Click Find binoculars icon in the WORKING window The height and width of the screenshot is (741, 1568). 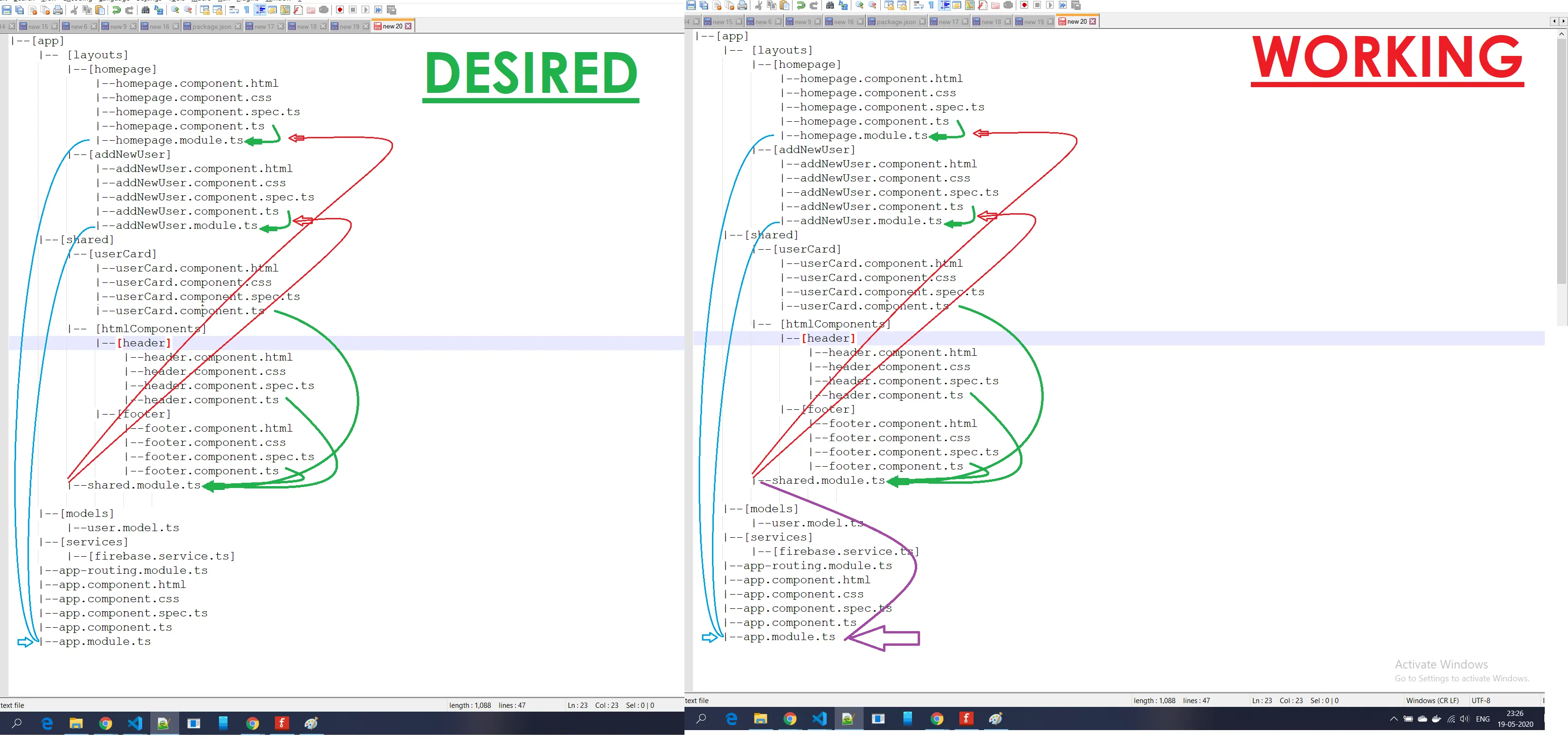pos(830,6)
